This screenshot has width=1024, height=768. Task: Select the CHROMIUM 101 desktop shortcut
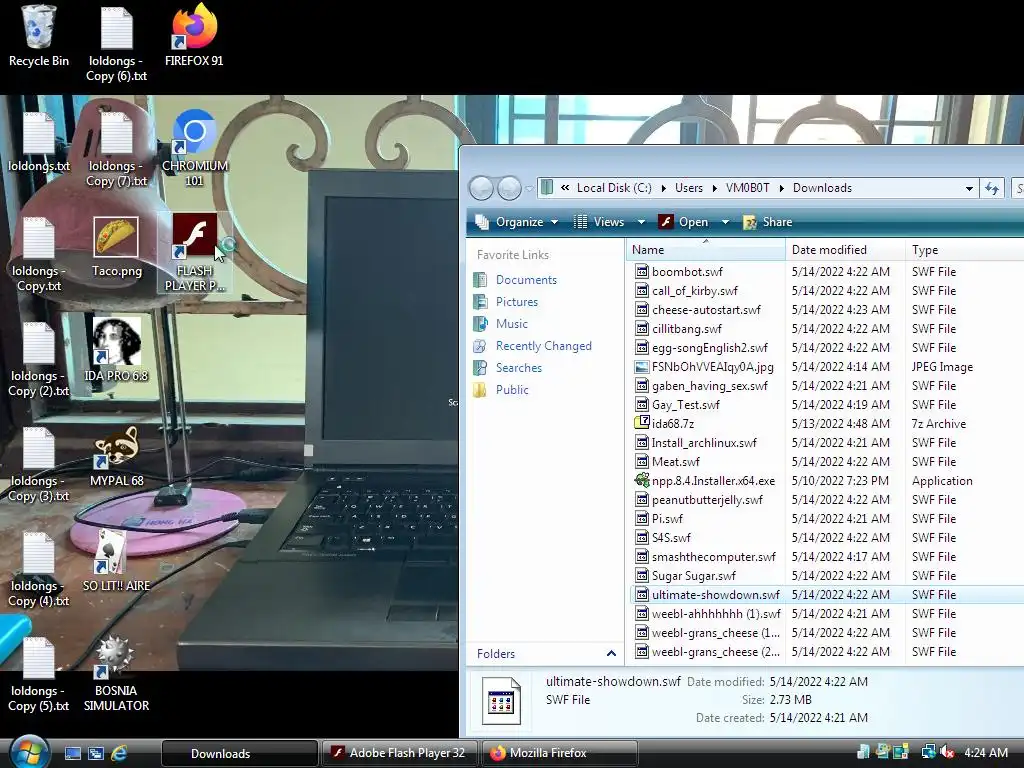pyautogui.click(x=194, y=148)
